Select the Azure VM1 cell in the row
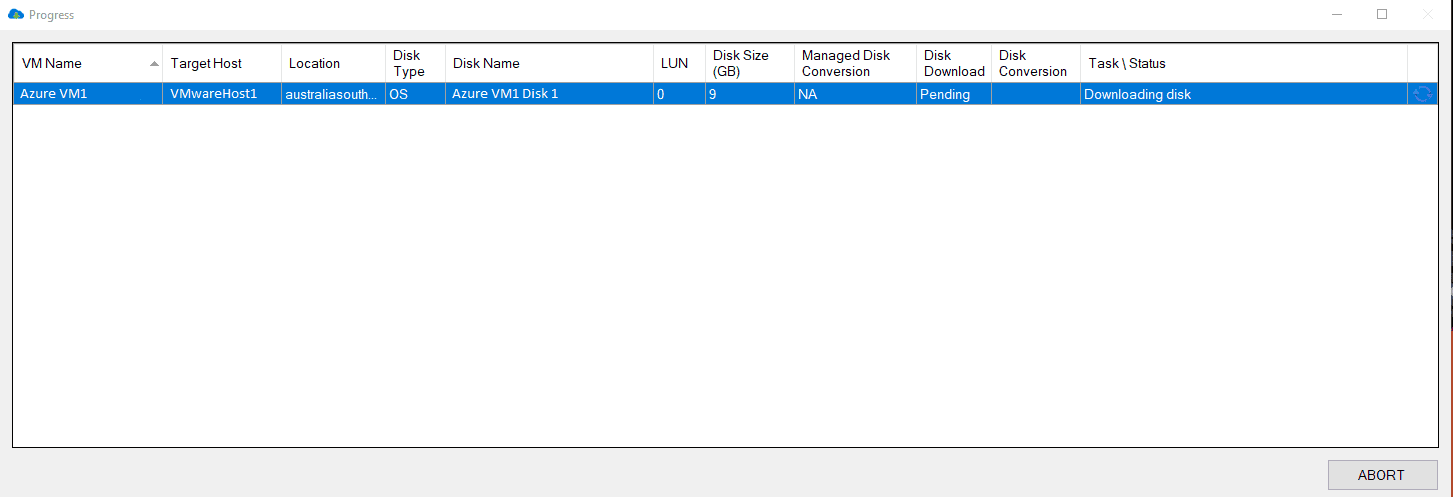This screenshot has height=497, width=1453. [54, 94]
